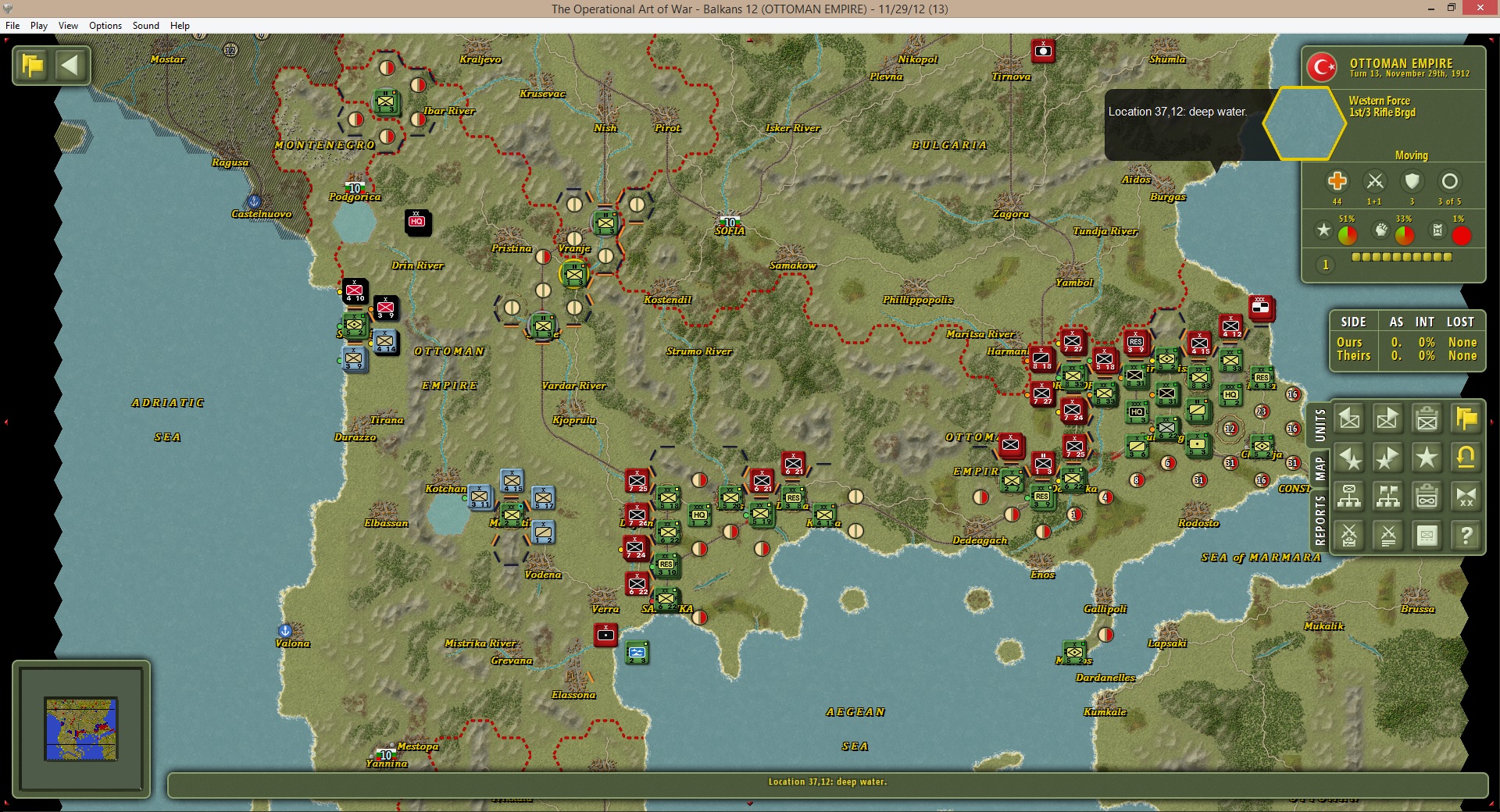Click the back arrow button at top left
1500x812 pixels.
(70, 66)
